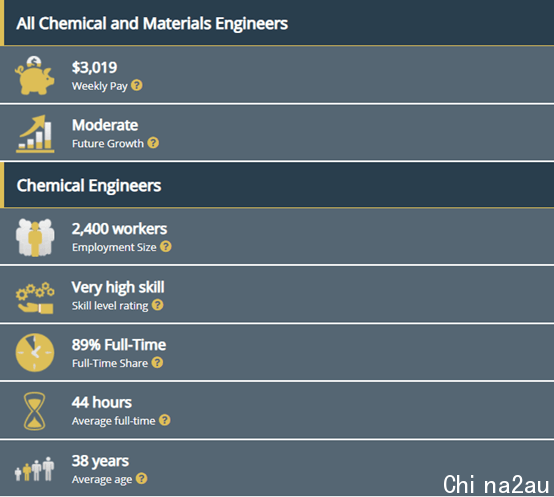
Task: Select the All Chemical and Materials Engineers header
Action: click(x=277, y=23)
